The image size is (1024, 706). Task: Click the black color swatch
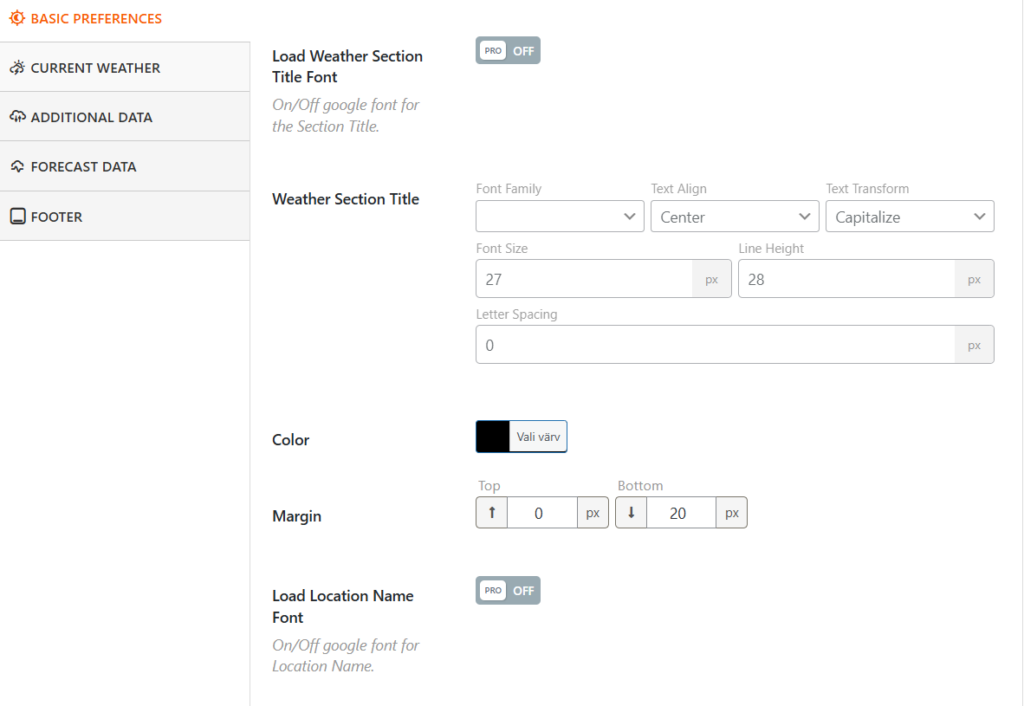[x=493, y=437]
